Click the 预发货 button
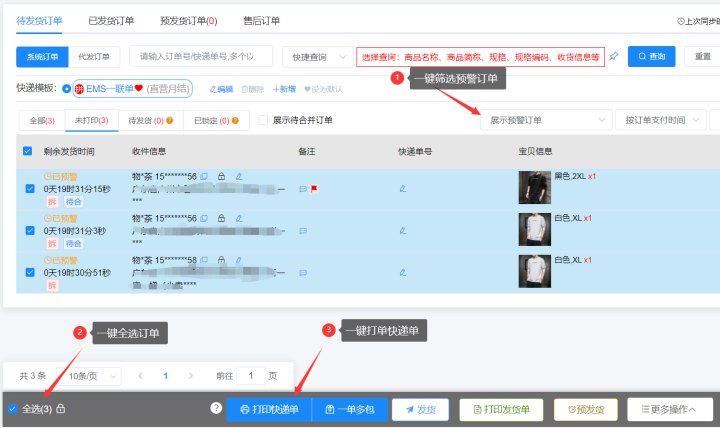The image size is (720, 428). pos(586,409)
